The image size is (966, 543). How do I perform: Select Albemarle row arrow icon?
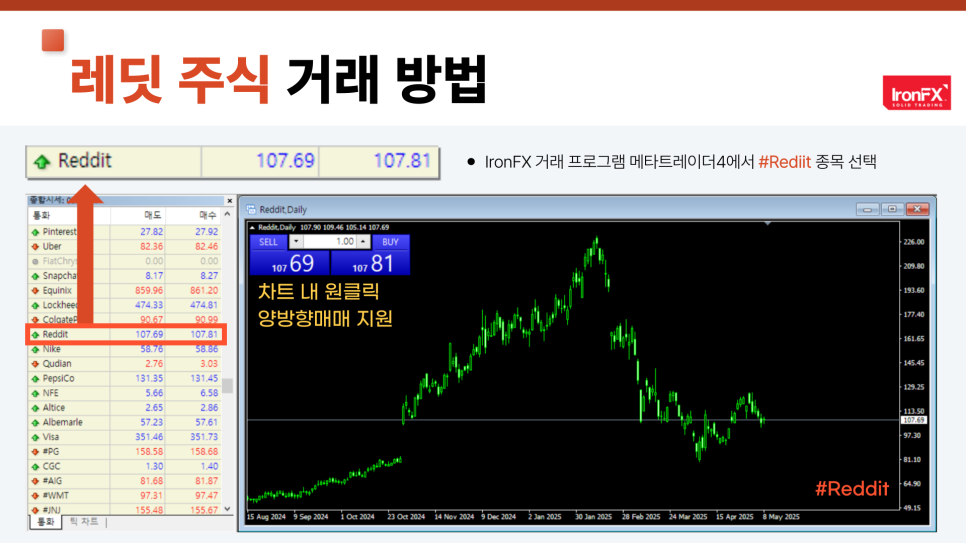[35, 423]
